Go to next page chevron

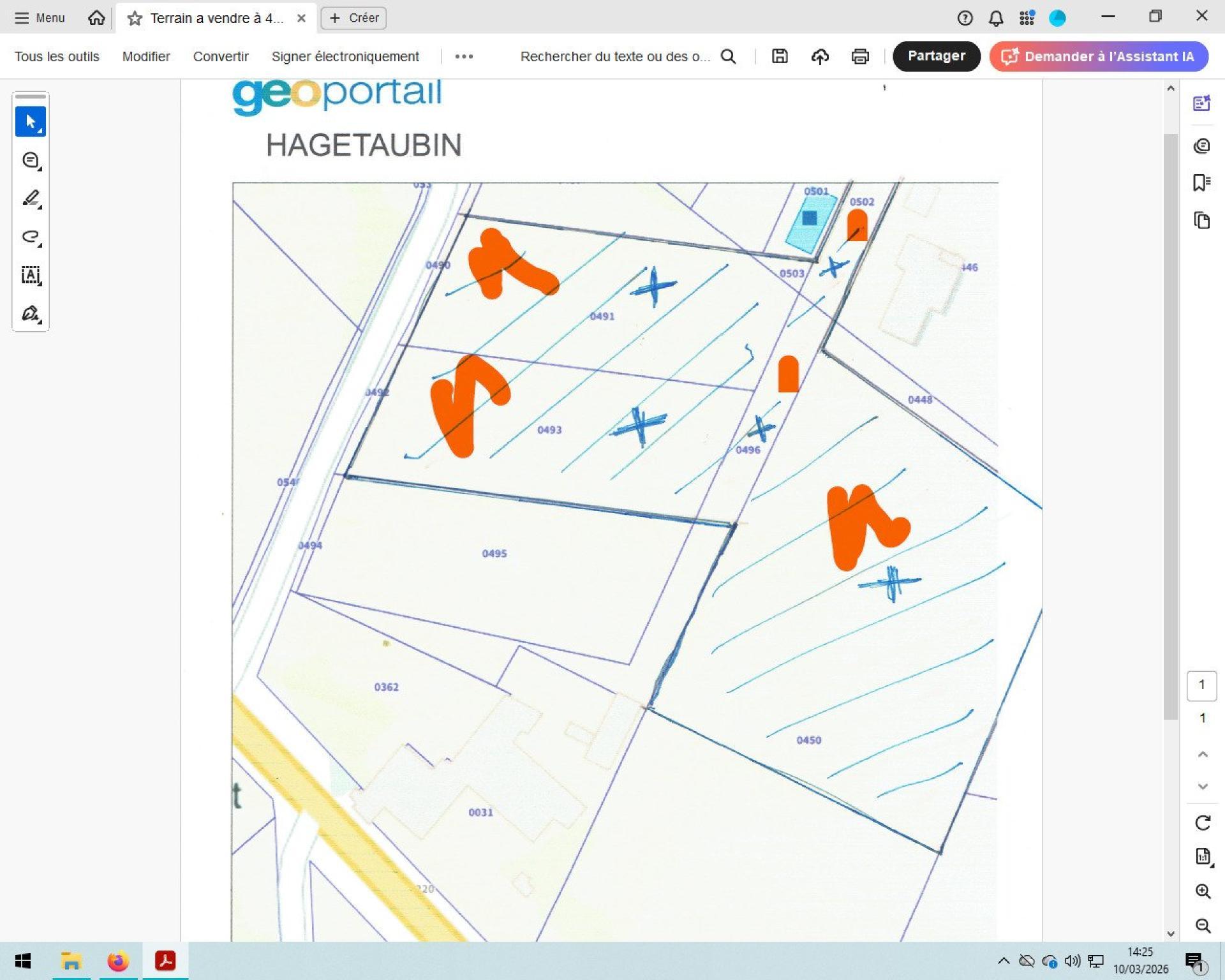1203,787
